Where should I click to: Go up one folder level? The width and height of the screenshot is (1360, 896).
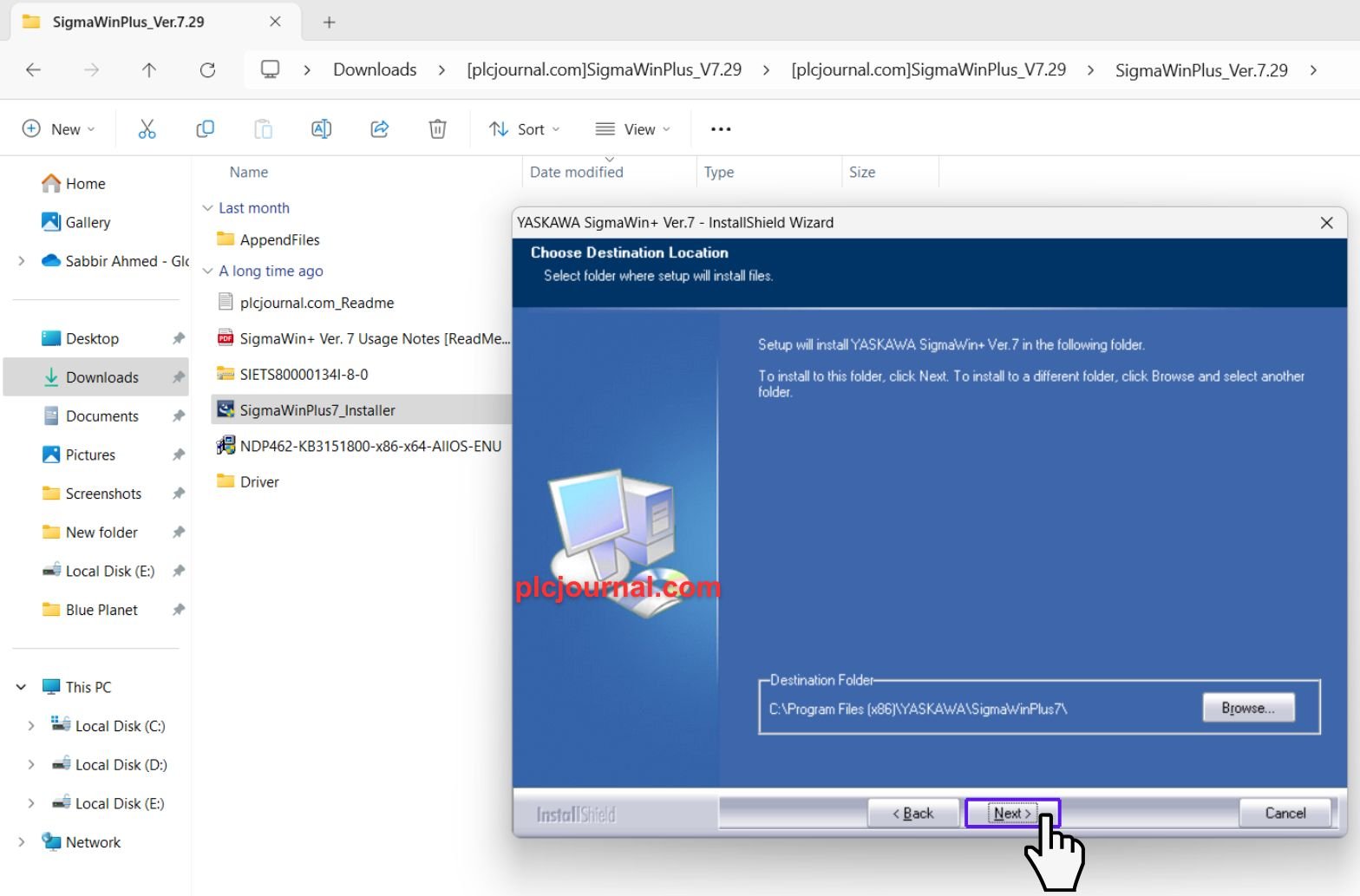(x=149, y=70)
